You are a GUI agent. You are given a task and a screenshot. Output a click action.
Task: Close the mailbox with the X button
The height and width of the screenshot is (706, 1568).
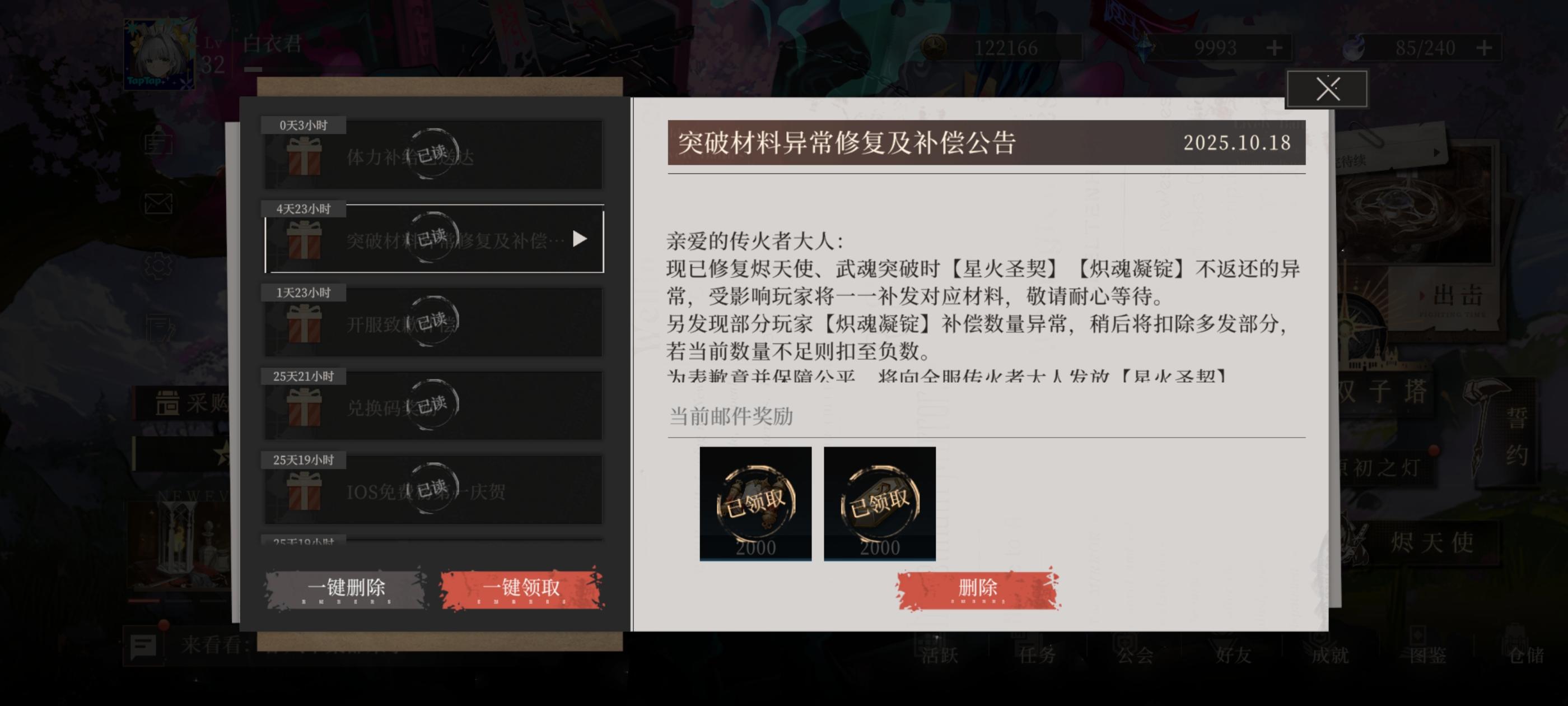1327,89
